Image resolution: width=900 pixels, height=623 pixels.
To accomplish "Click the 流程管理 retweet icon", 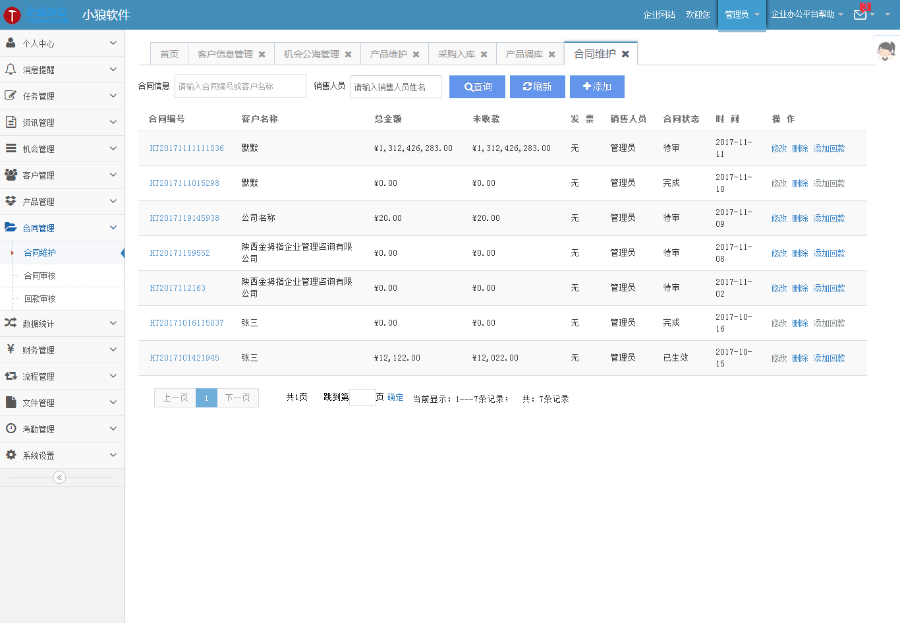I will 10,376.
